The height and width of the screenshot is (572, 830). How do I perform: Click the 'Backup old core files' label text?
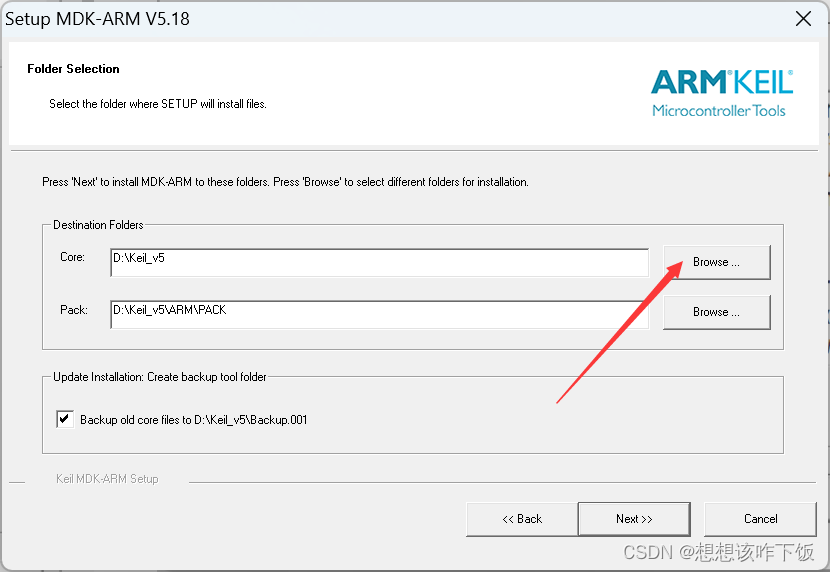pos(193,420)
